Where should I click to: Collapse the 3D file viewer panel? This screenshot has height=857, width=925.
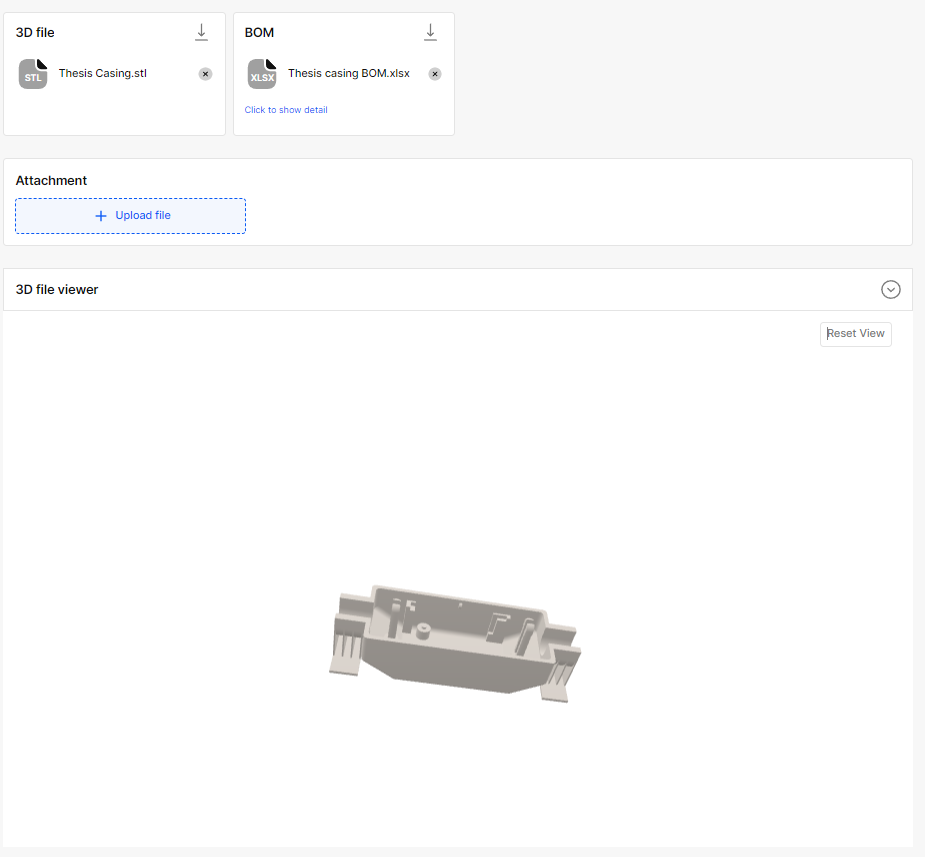(891, 290)
